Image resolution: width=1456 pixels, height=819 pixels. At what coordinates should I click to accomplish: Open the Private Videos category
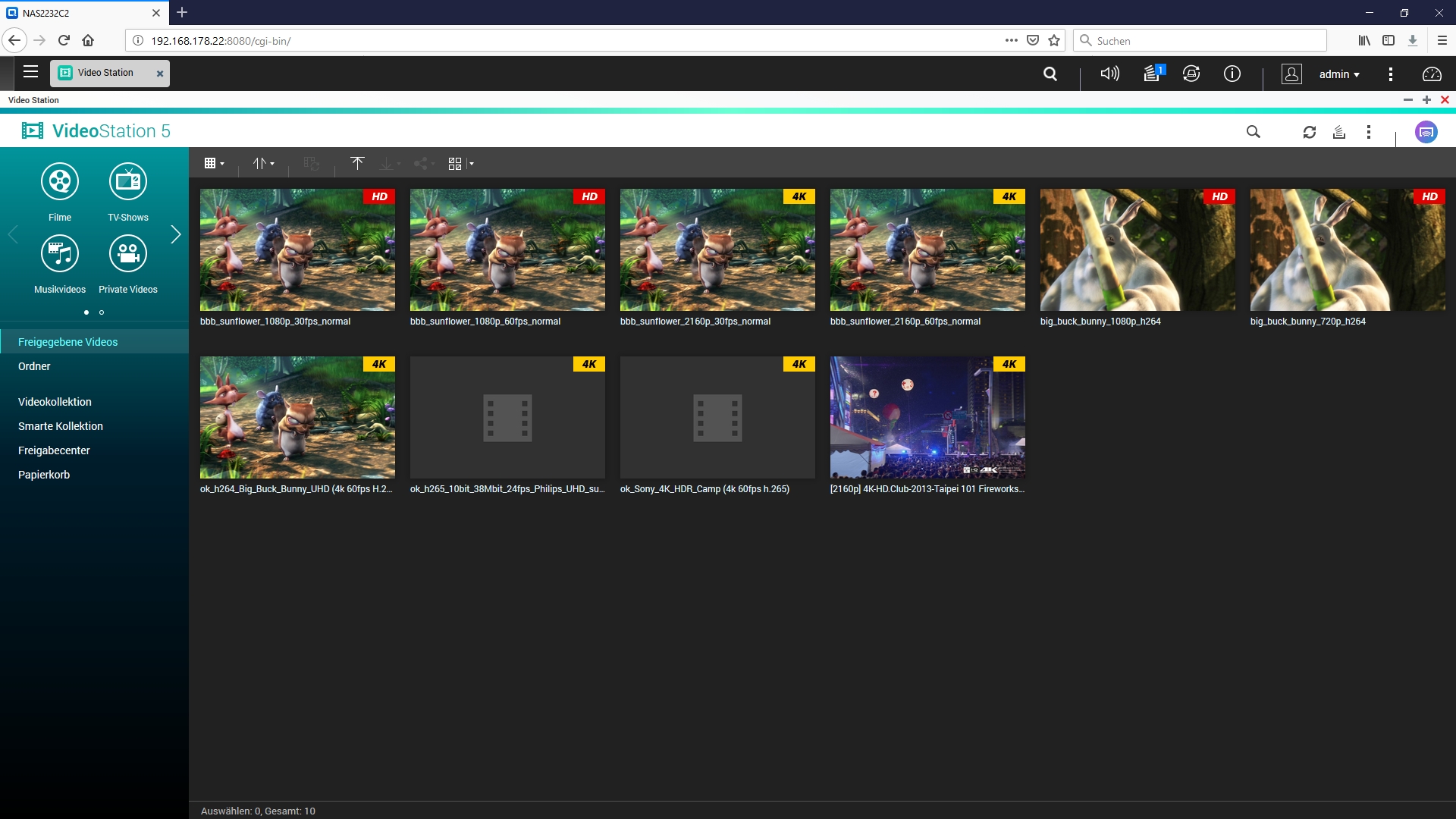pyautogui.click(x=127, y=254)
